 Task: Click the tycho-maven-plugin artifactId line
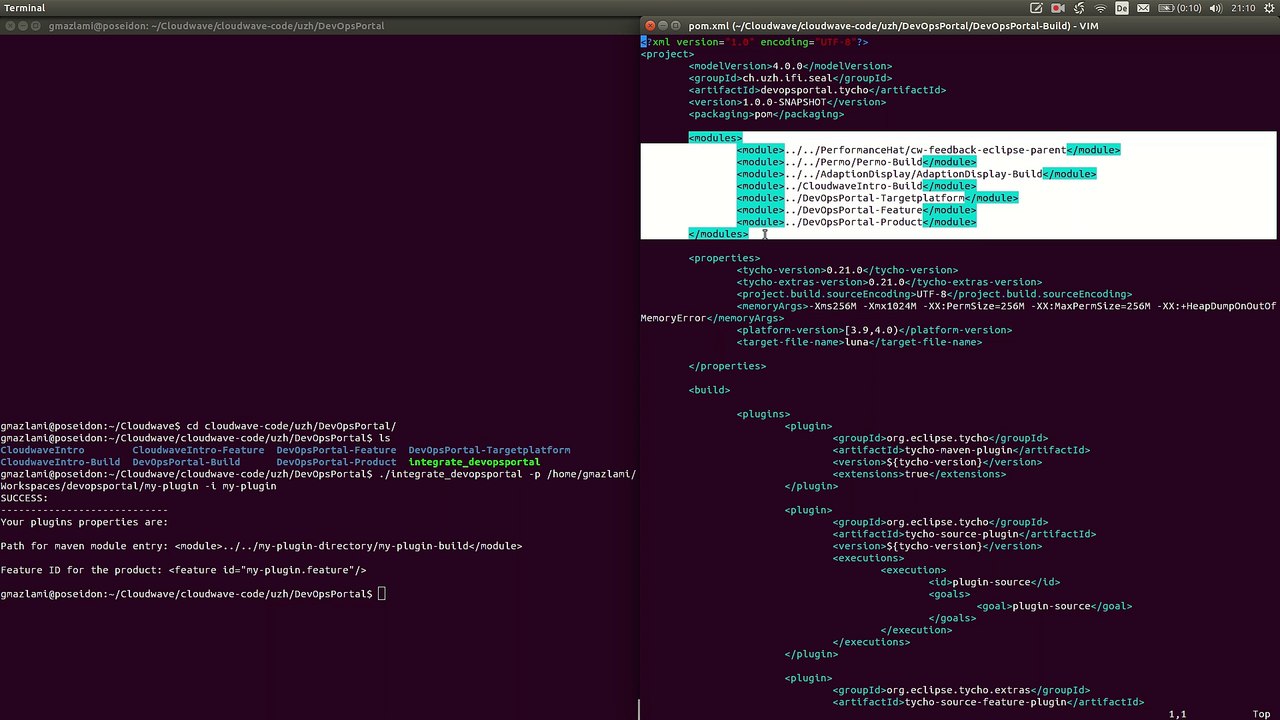coord(961,450)
